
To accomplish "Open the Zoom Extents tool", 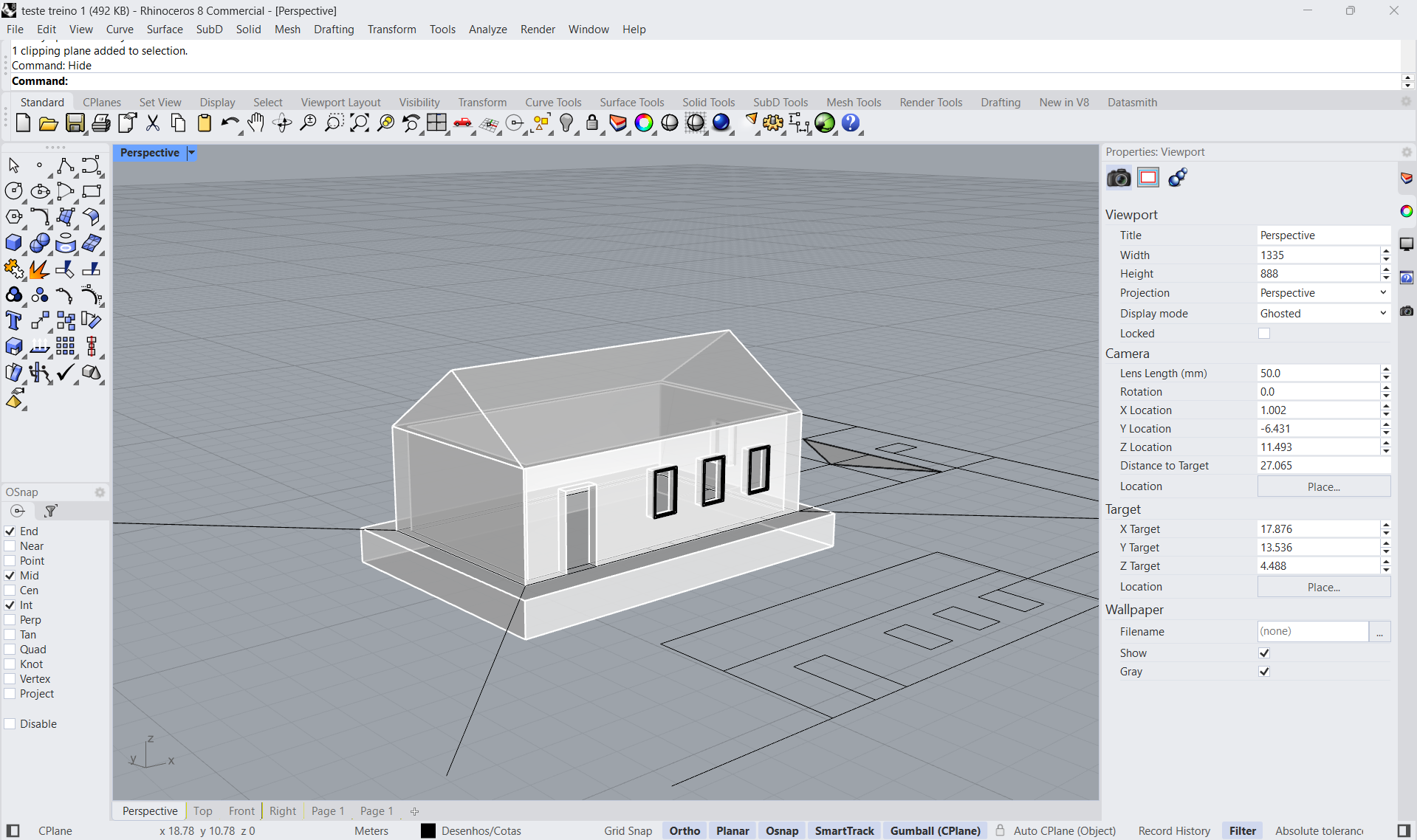I will [x=360, y=123].
